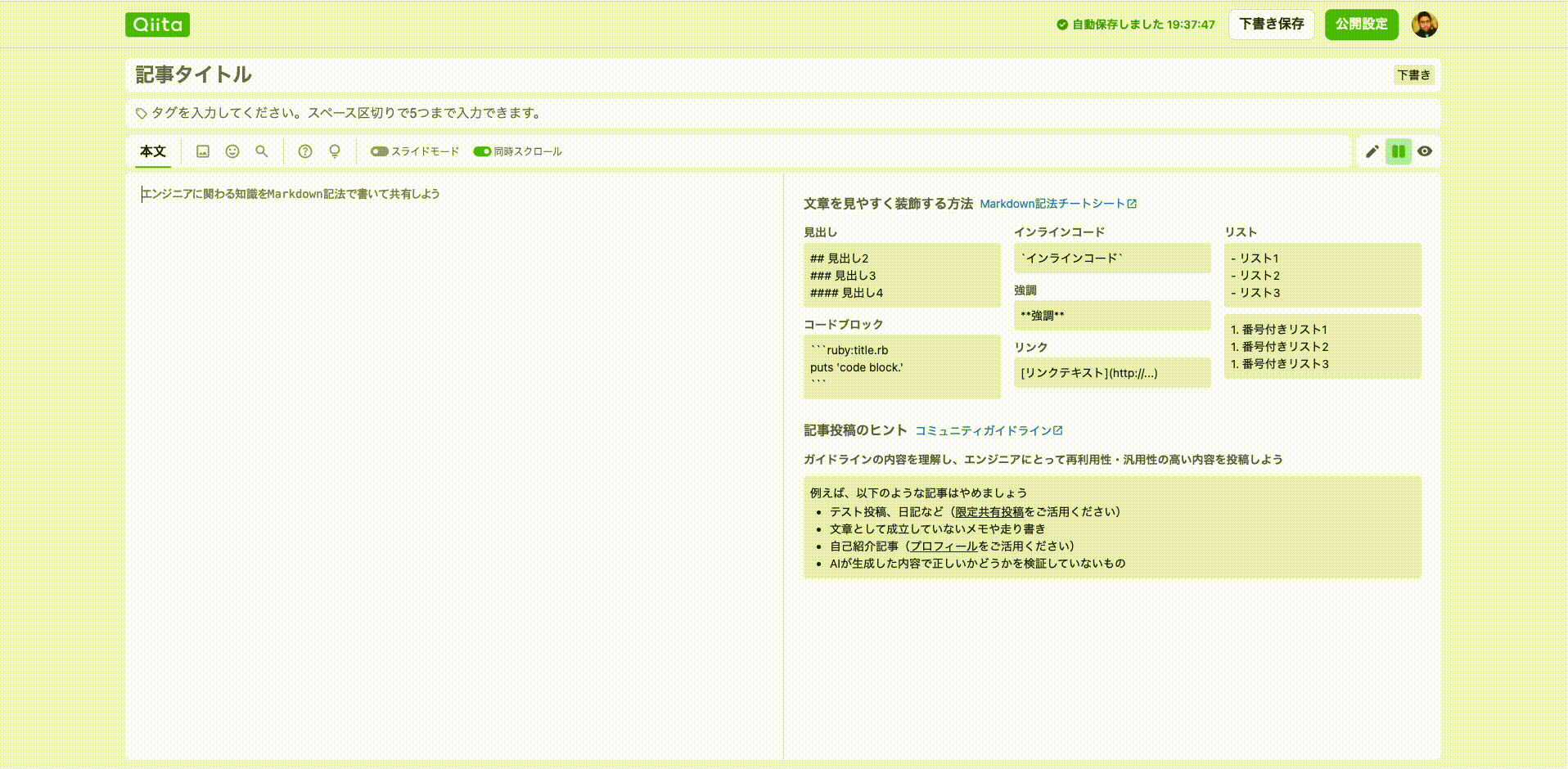Click the '1. 番号付きリスト2' sample text
1568x769 pixels.
pos(1280,347)
